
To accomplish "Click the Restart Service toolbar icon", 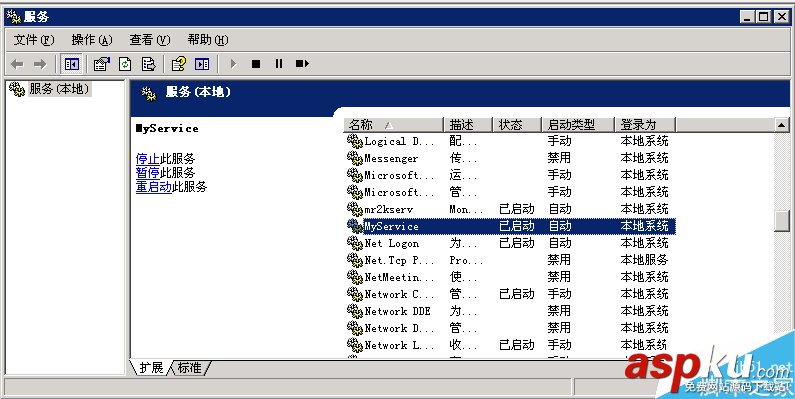I will point(302,64).
